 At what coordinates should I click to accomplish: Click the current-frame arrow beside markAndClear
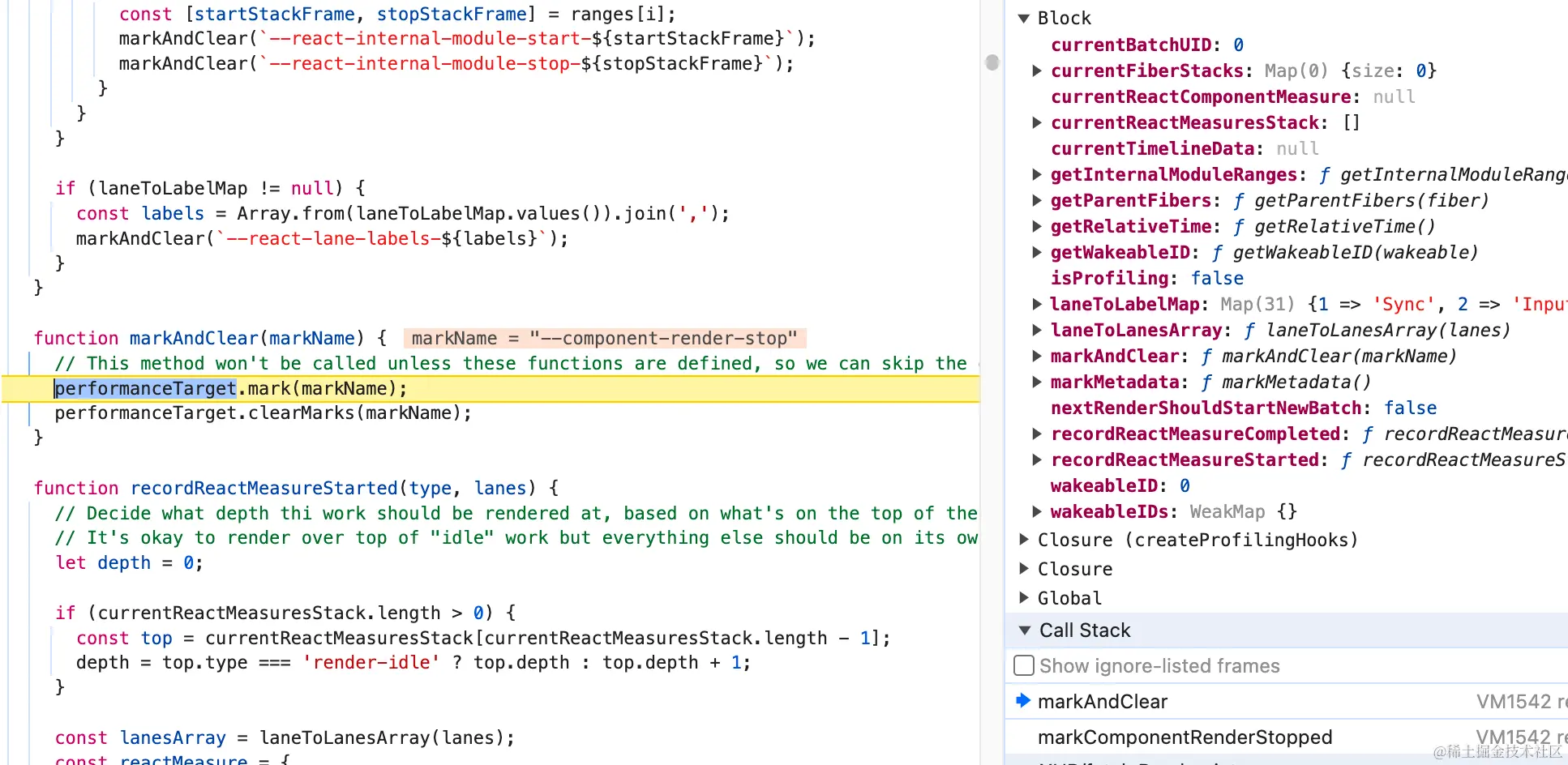click(x=1023, y=700)
